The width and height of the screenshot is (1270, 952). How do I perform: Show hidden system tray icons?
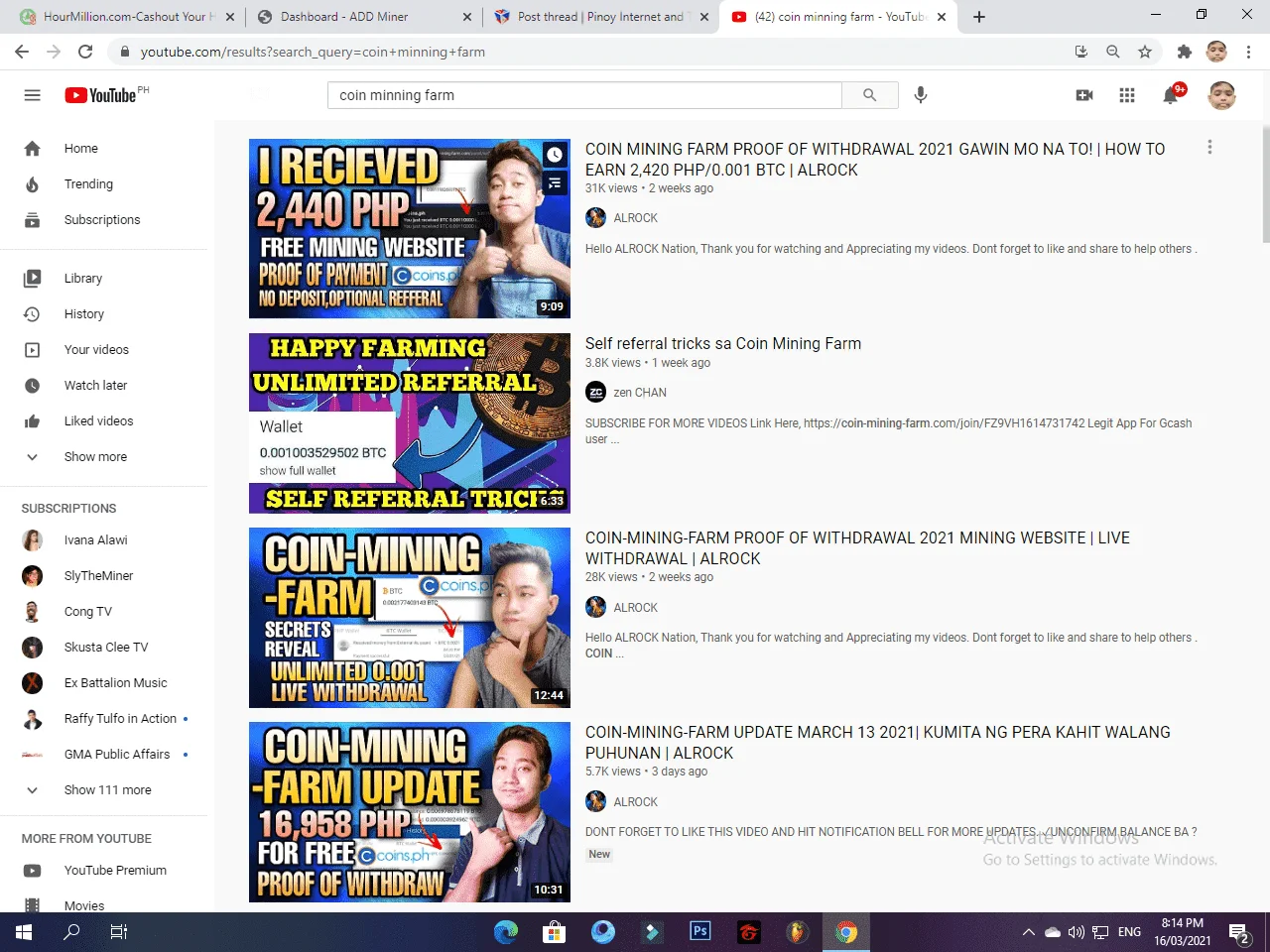click(1029, 932)
